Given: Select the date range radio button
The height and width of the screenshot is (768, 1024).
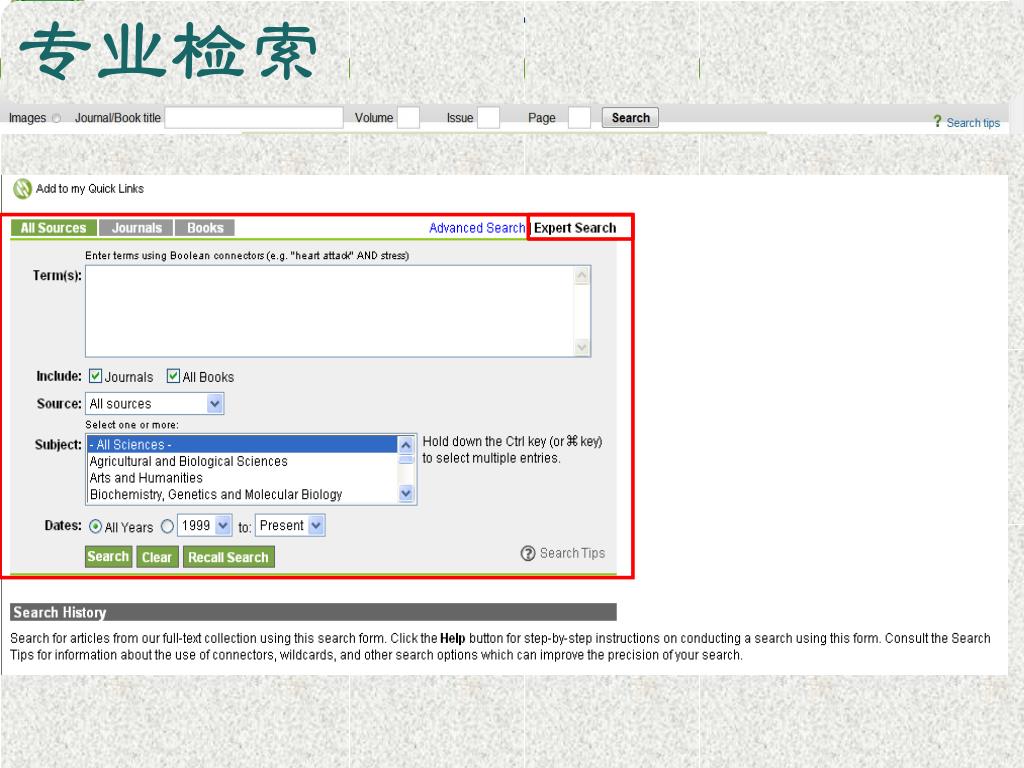Looking at the screenshot, I should click(x=167, y=526).
